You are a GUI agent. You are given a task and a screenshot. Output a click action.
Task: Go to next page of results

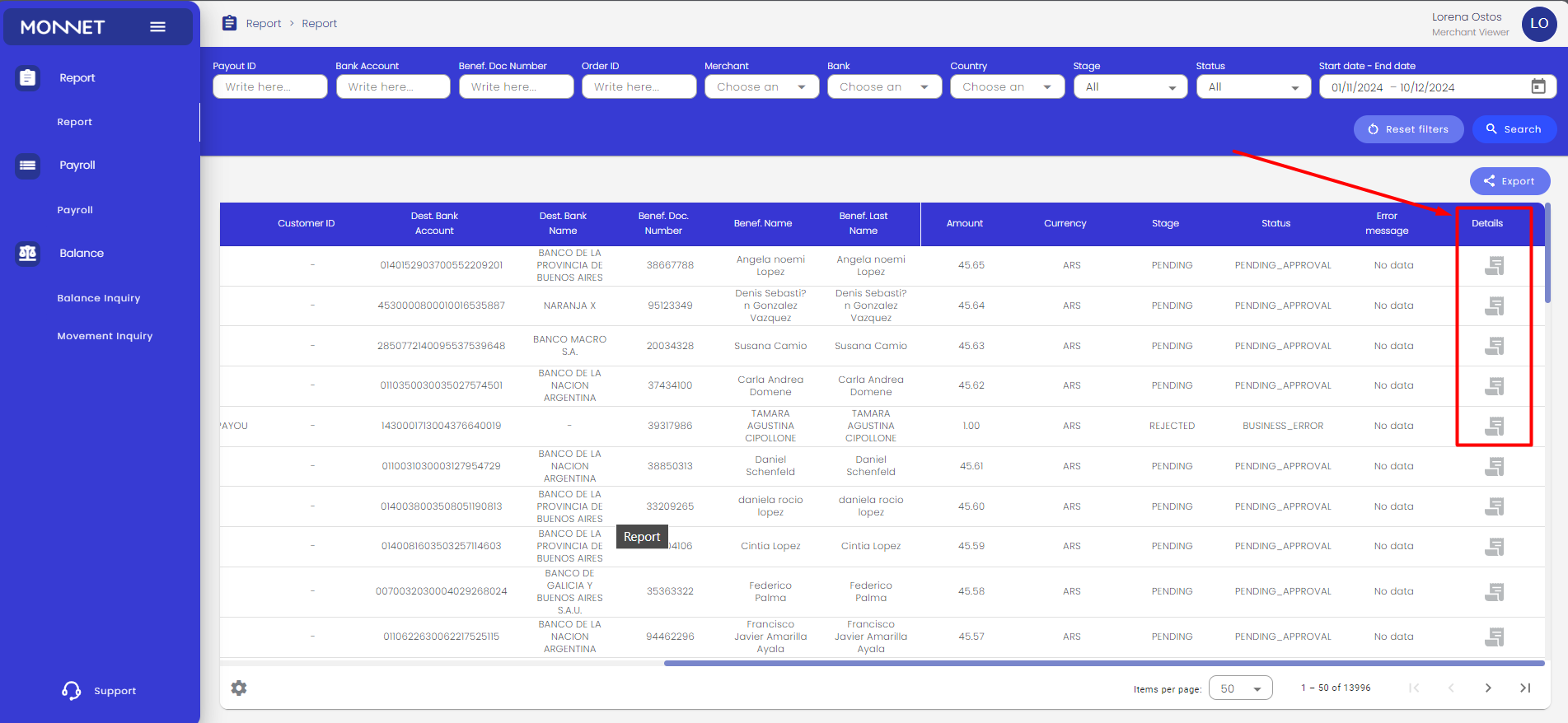pos(1488,688)
